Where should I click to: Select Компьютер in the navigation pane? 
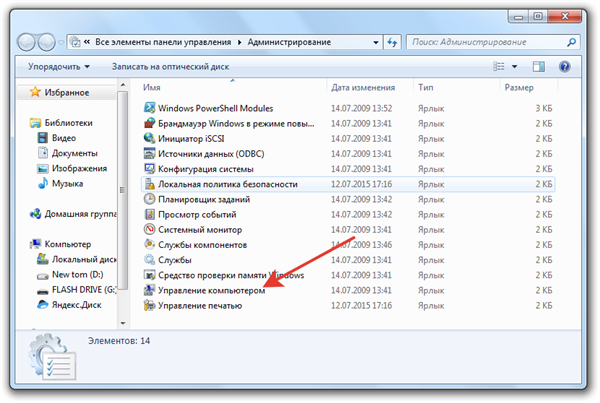click(x=68, y=244)
